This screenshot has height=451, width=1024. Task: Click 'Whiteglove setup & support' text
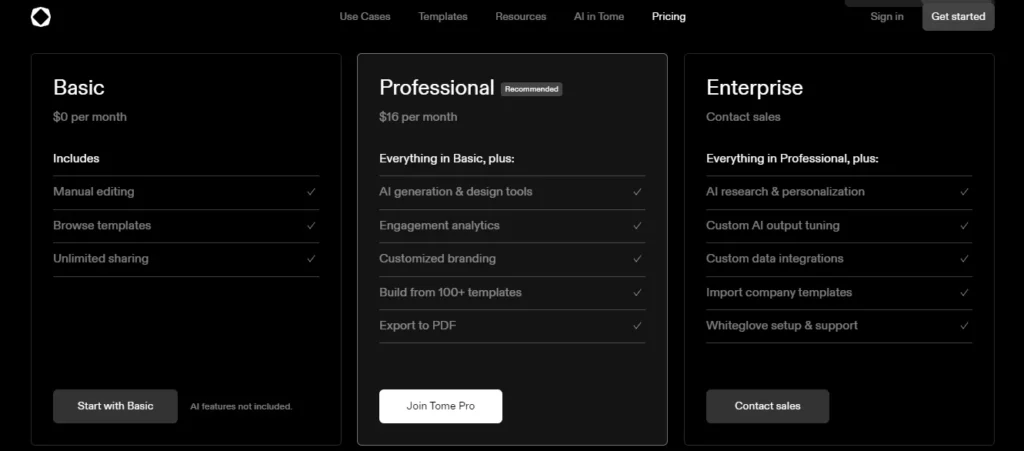[782, 325]
